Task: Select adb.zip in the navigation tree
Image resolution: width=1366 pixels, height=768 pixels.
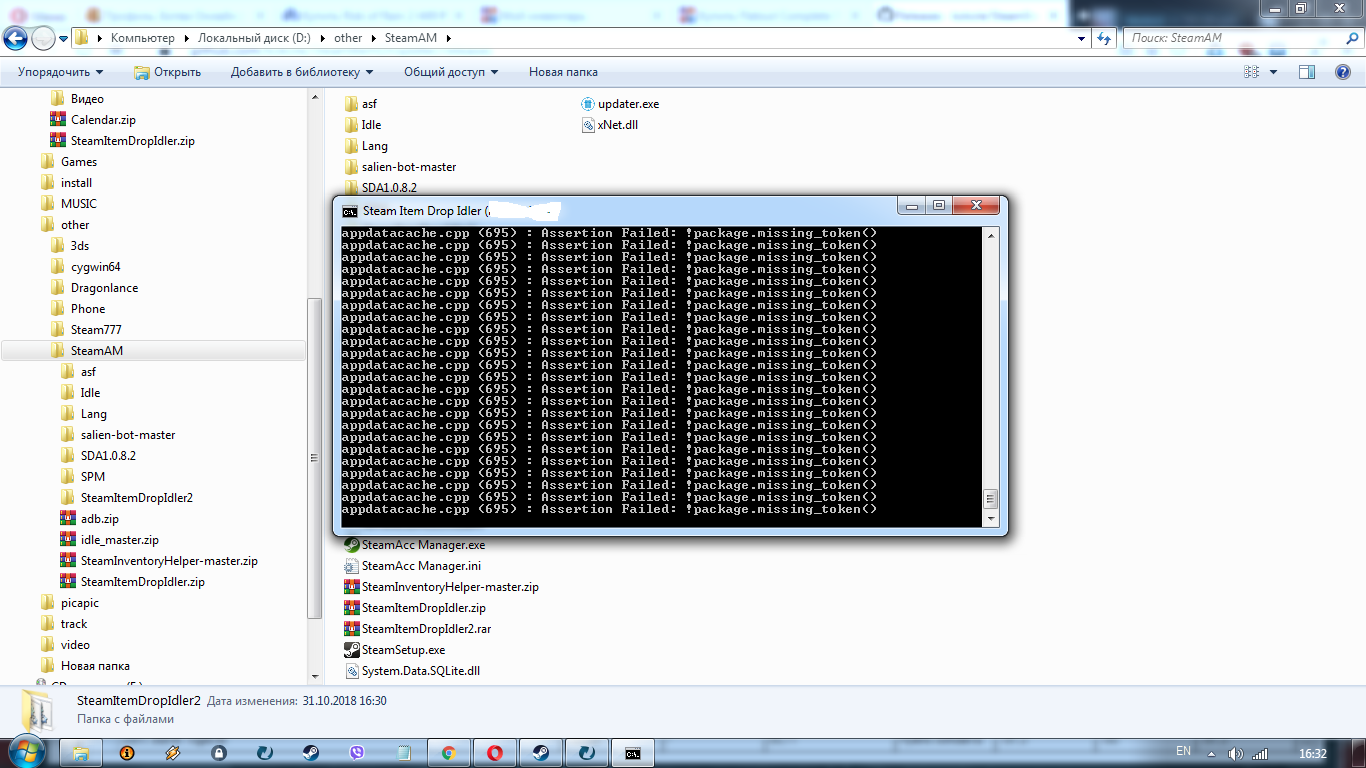Action: (x=90, y=519)
